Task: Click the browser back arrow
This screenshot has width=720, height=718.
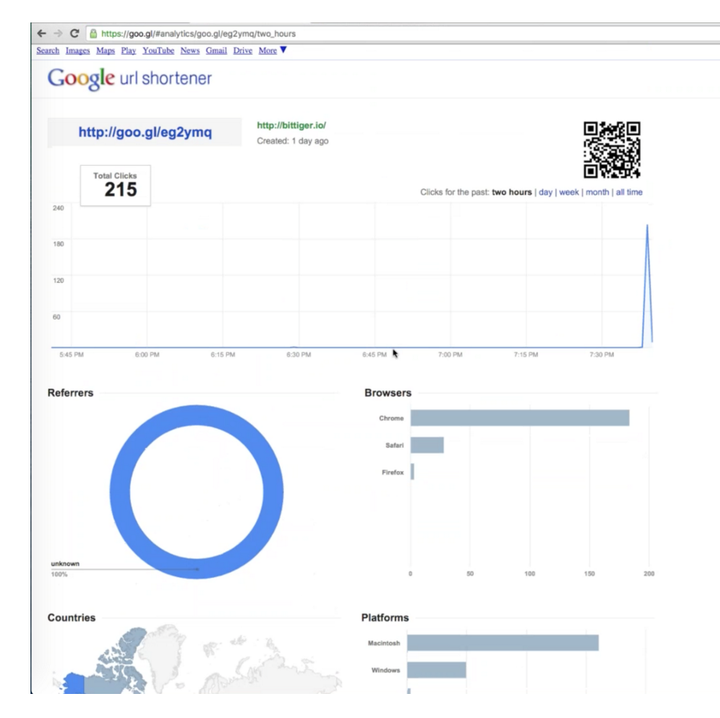Action: (42, 34)
